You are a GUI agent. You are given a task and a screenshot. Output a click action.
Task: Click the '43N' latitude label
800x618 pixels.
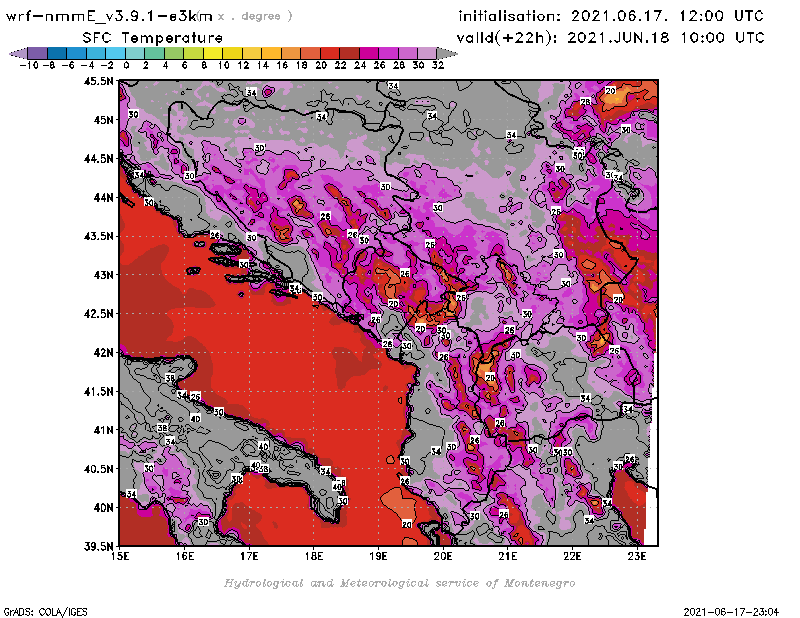click(103, 275)
